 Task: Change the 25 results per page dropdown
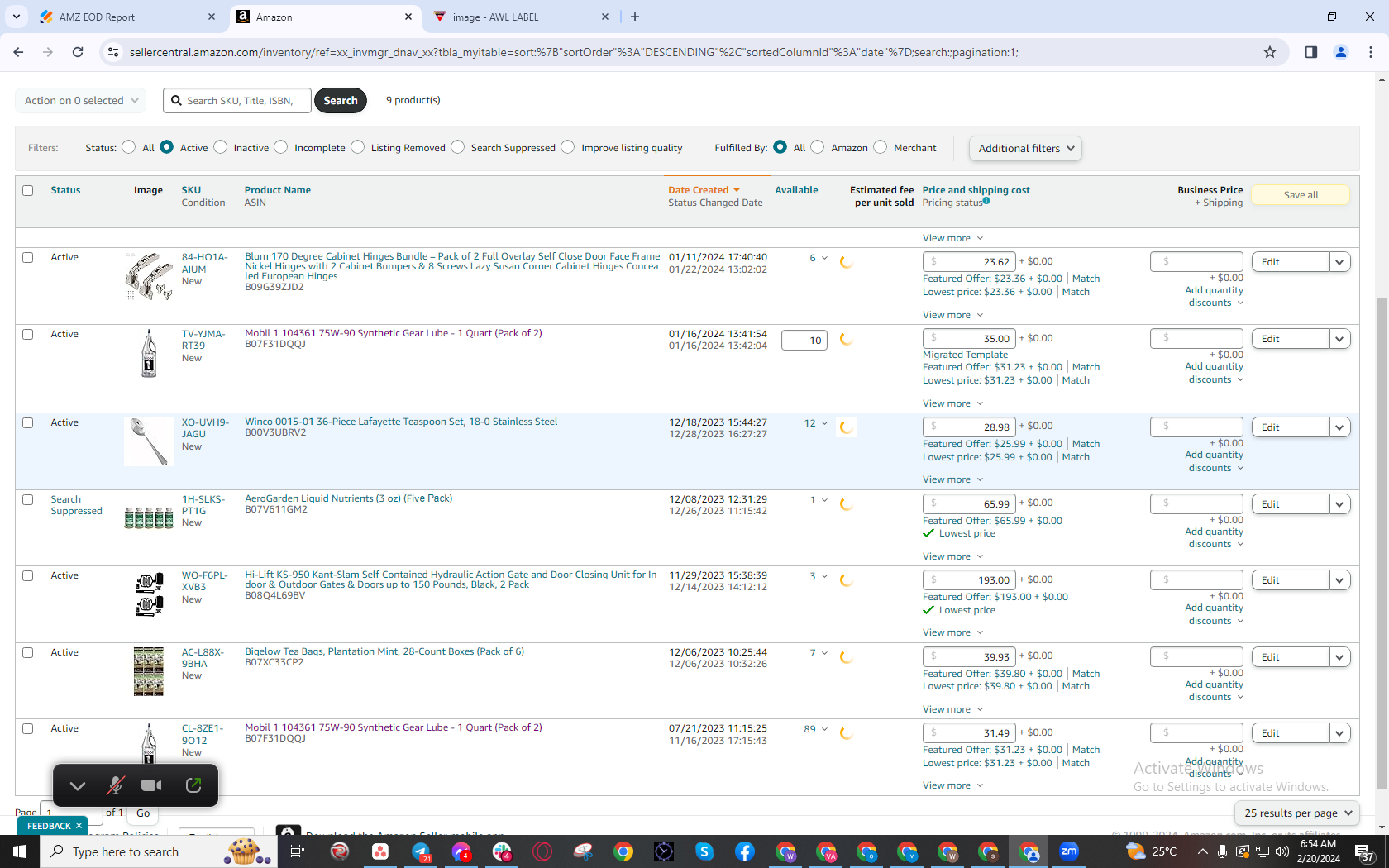point(1297,813)
